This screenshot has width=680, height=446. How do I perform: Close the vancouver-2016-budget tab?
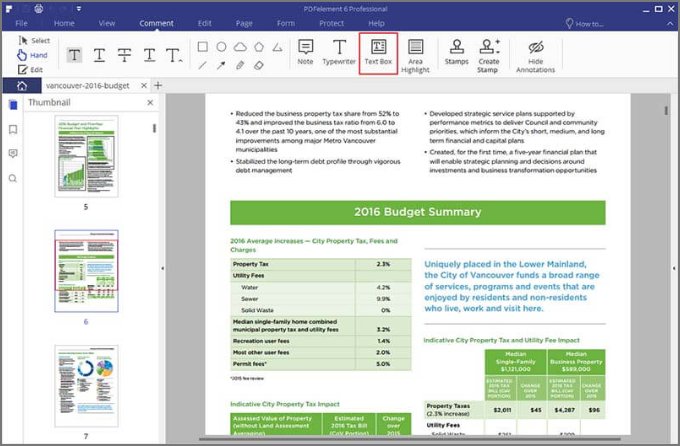[x=144, y=86]
